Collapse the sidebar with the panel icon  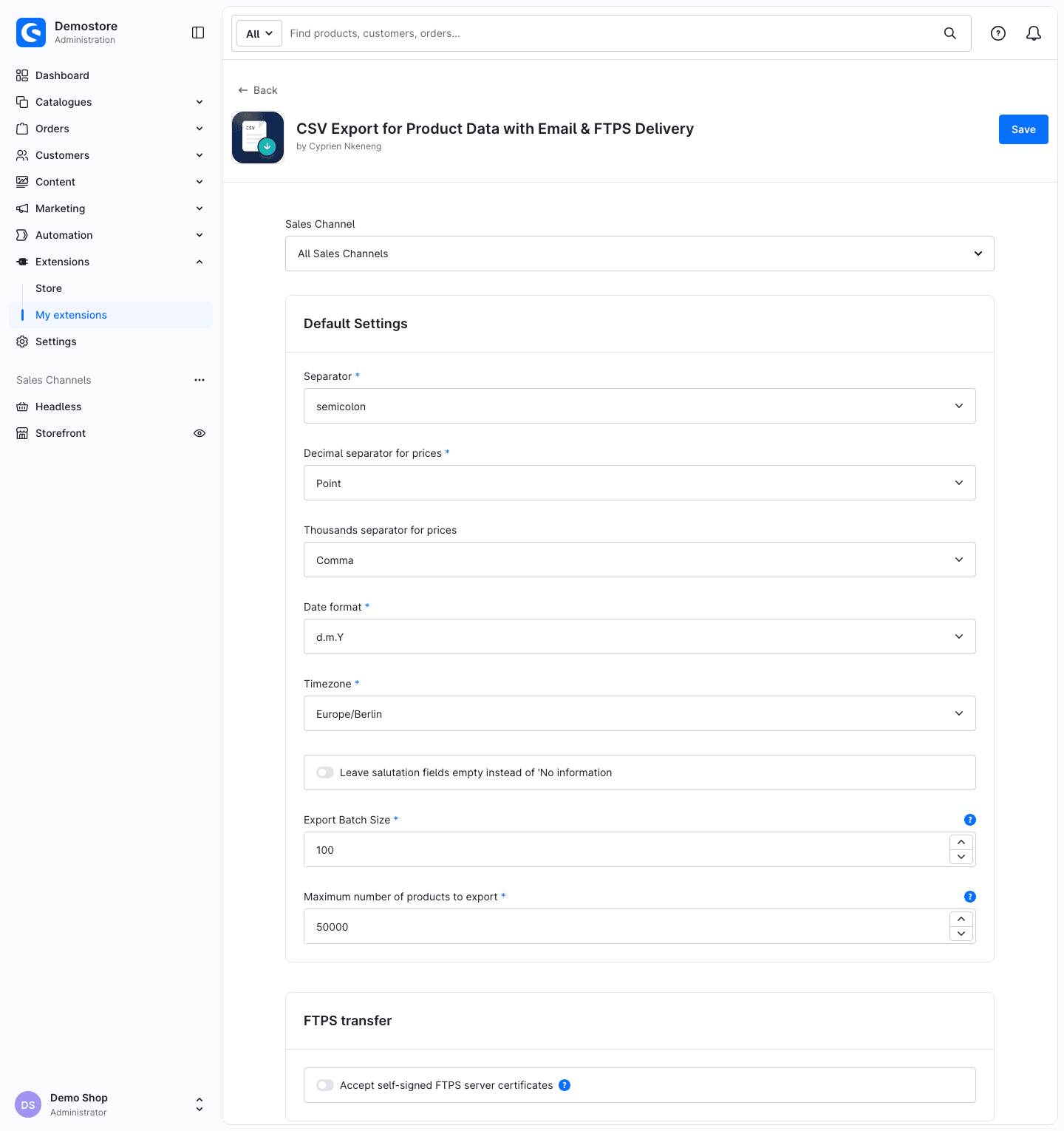point(198,33)
